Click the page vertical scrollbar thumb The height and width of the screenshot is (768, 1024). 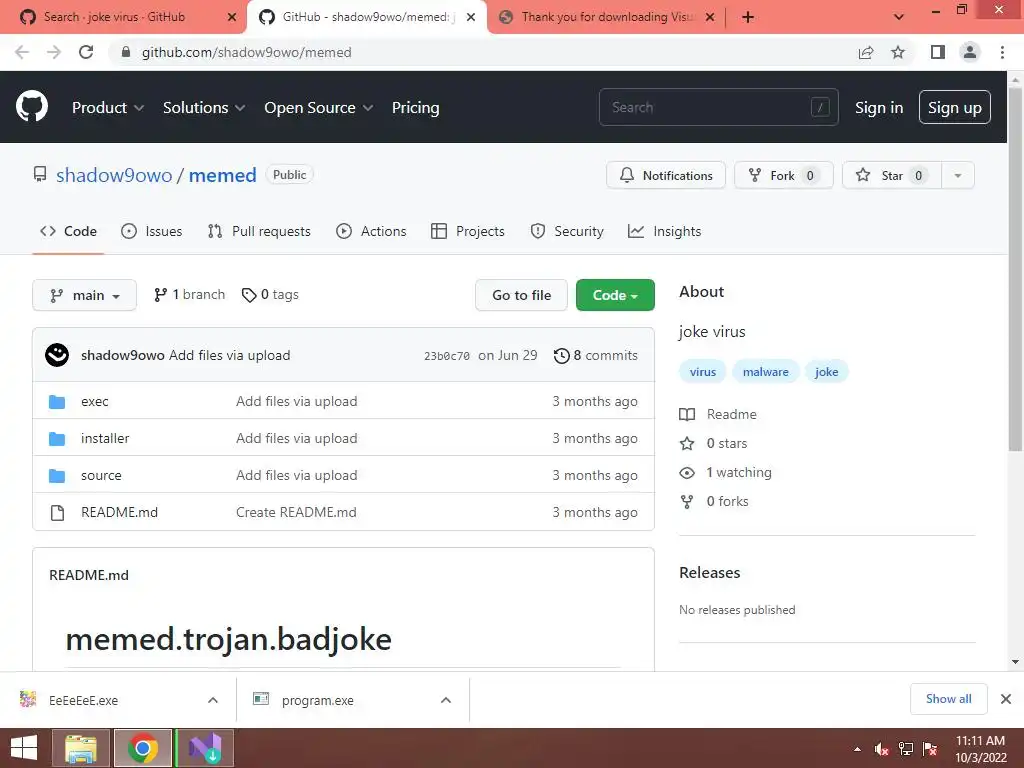coord(1015,268)
